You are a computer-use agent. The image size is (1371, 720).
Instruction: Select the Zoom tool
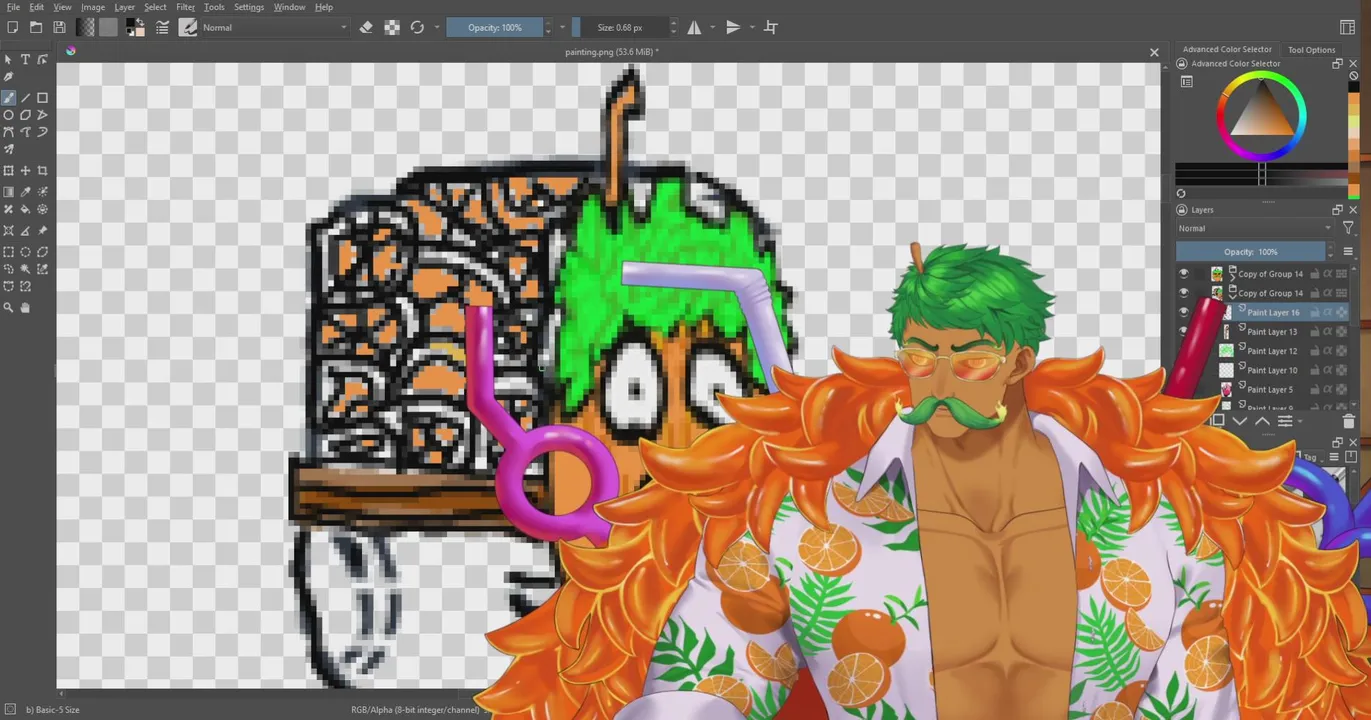(x=8, y=308)
